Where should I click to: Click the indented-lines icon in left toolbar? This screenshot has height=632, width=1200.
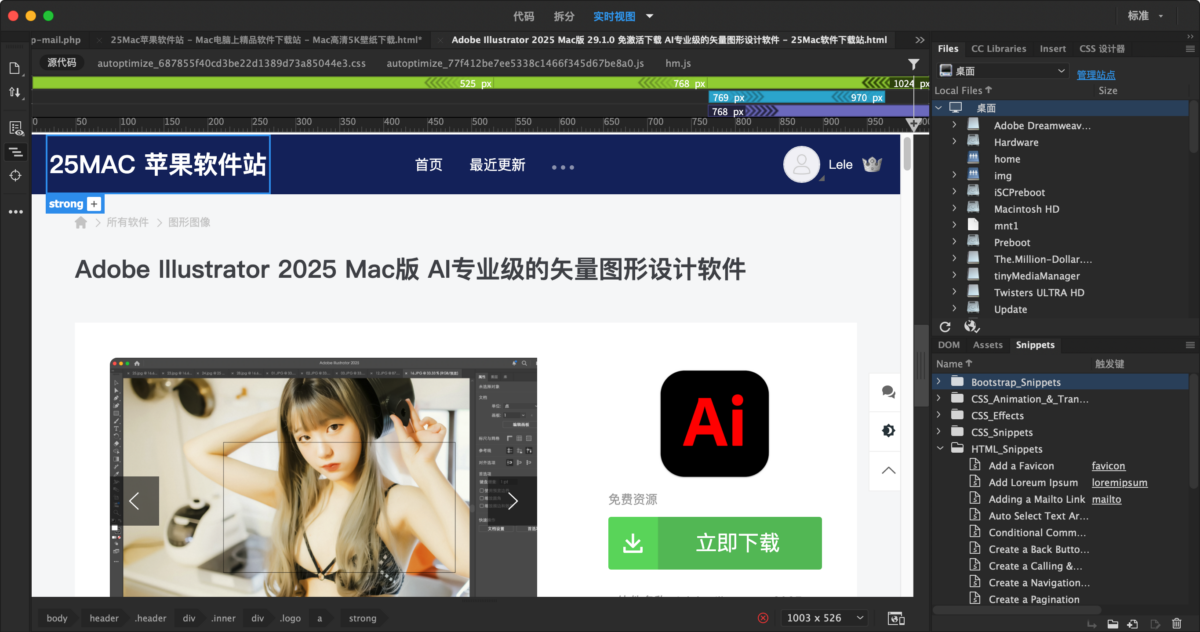point(15,152)
